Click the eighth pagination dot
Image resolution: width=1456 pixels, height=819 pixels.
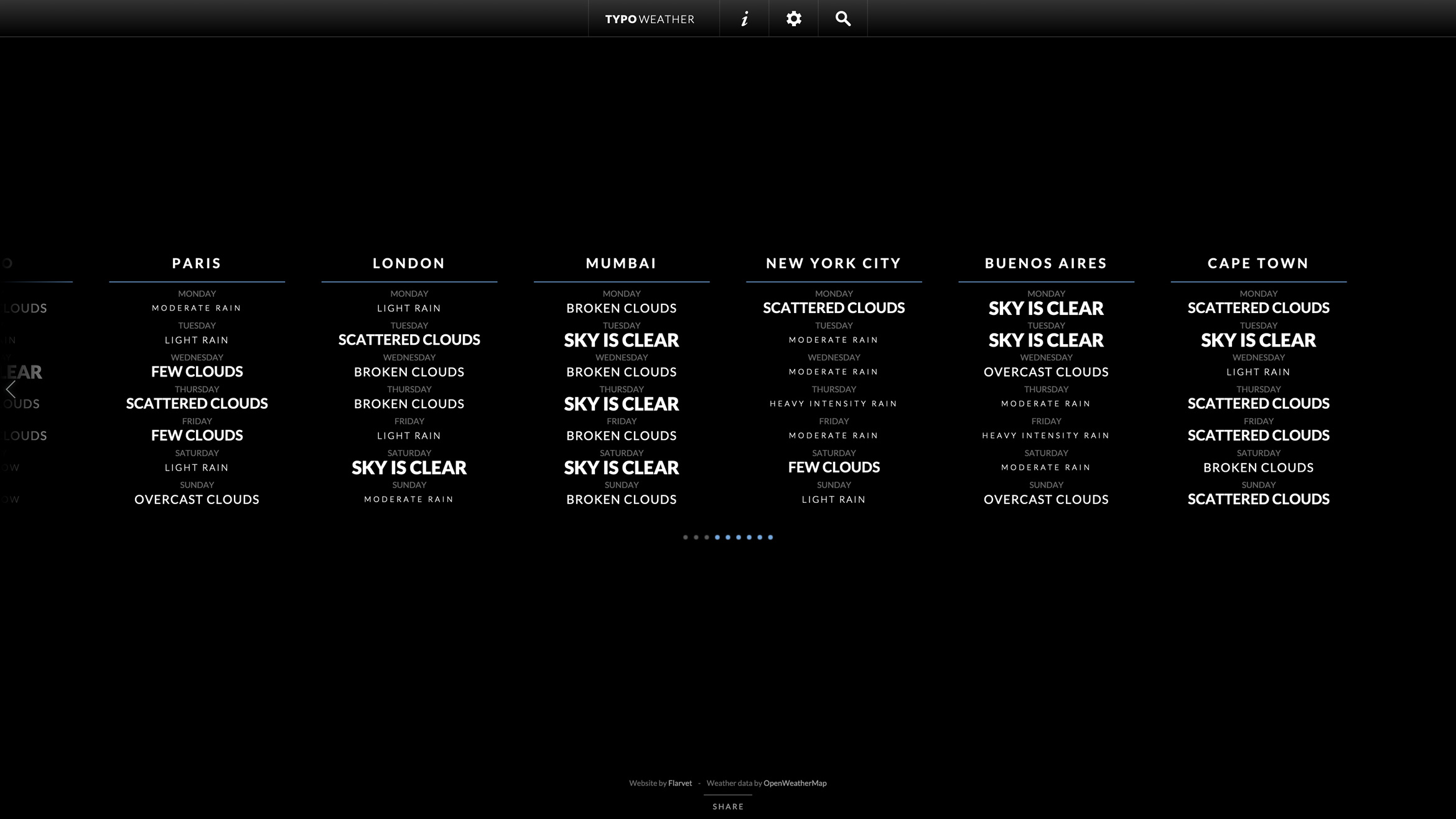click(x=760, y=537)
